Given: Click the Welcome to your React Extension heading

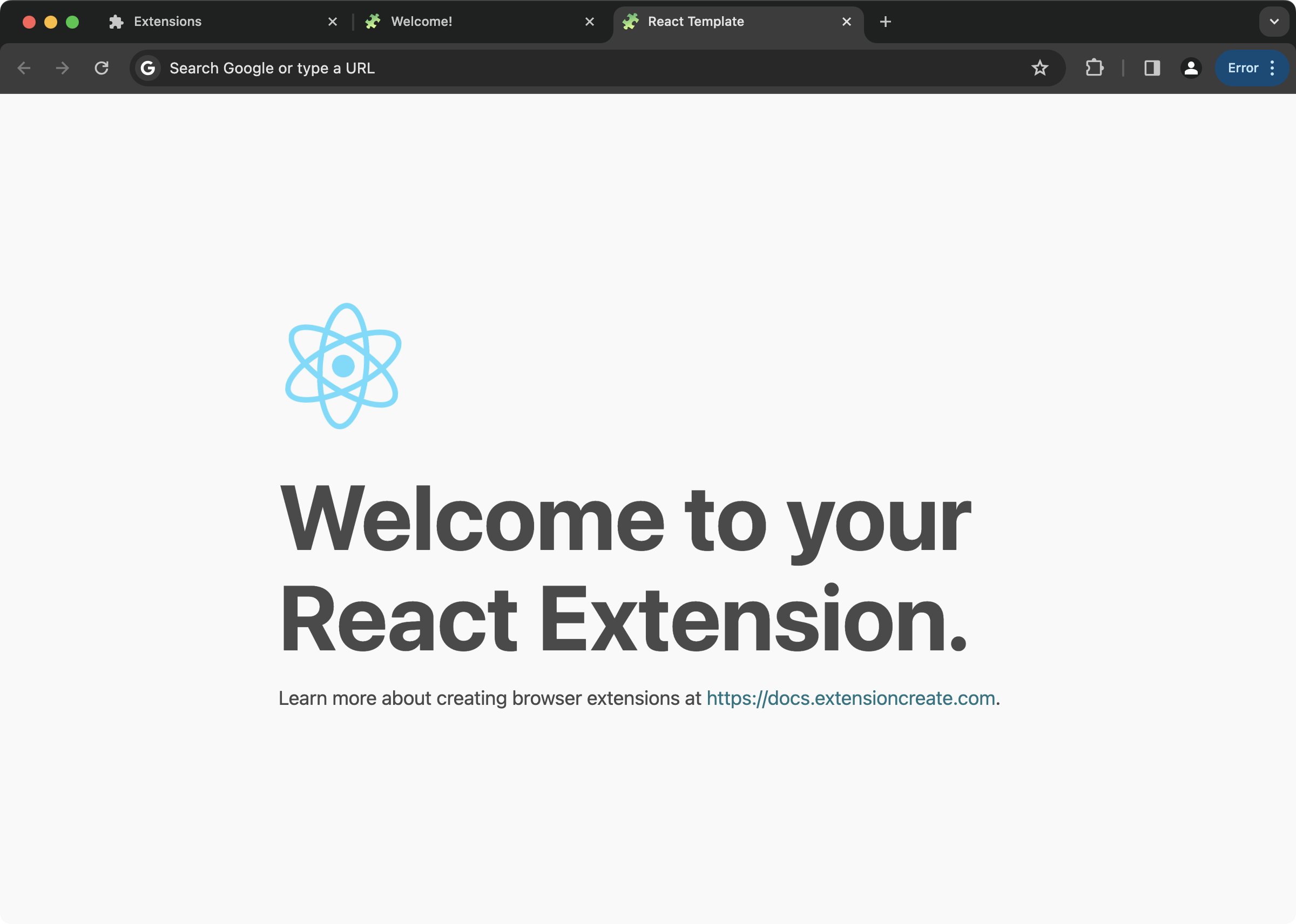Looking at the screenshot, I should pos(625,569).
